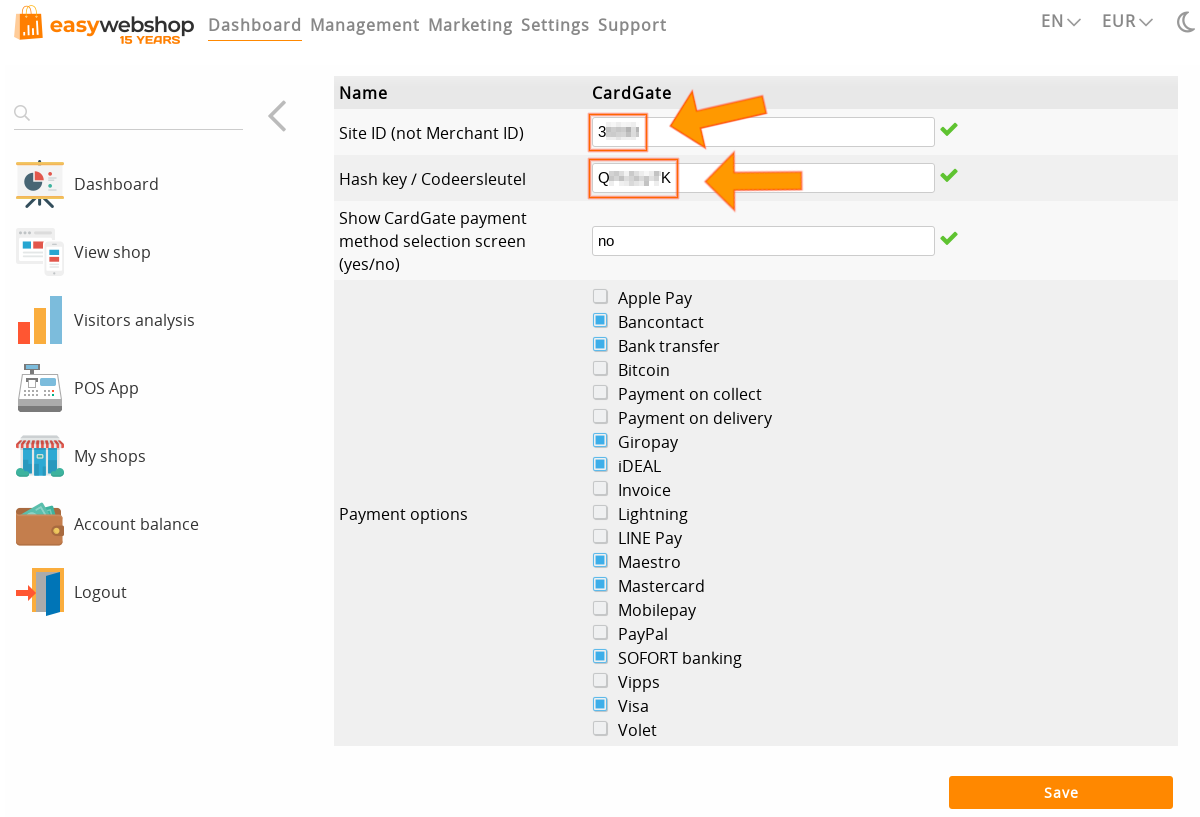Open My shops via the storefront icon
Image resolution: width=1200 pixels, height=817 pixels.
click(38, 455)
